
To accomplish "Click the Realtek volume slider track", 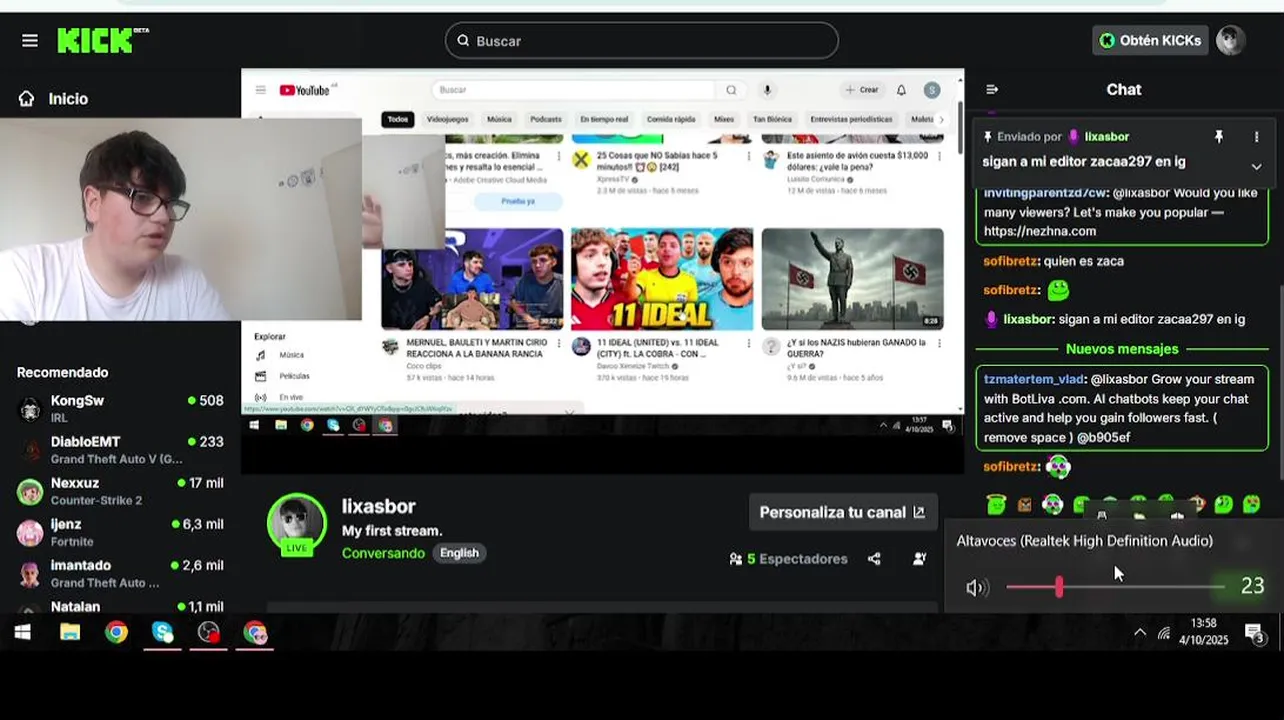I will [x=1115, y=587].
